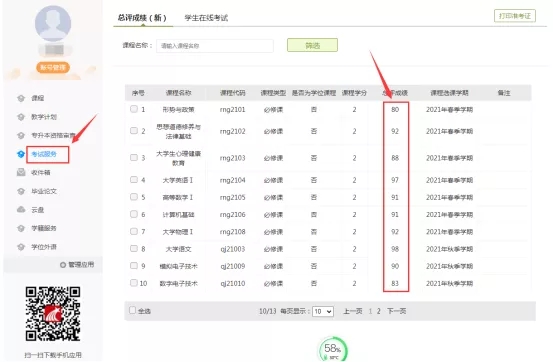Click course code rng2105
The width and height of the screenshot is (553, 362).
[232, 198]
